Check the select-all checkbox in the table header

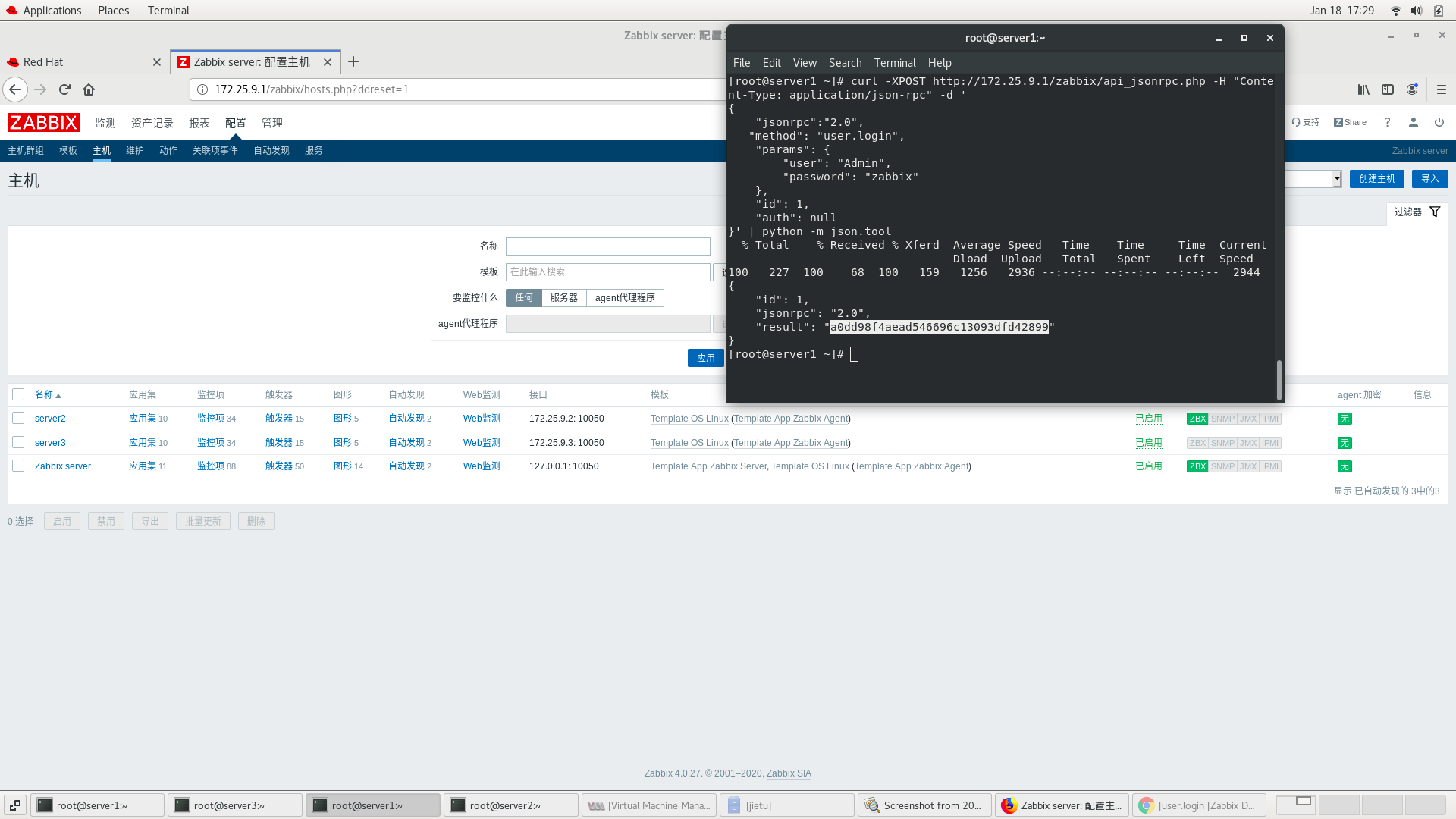pyautogui.click(x=18, y=394)
